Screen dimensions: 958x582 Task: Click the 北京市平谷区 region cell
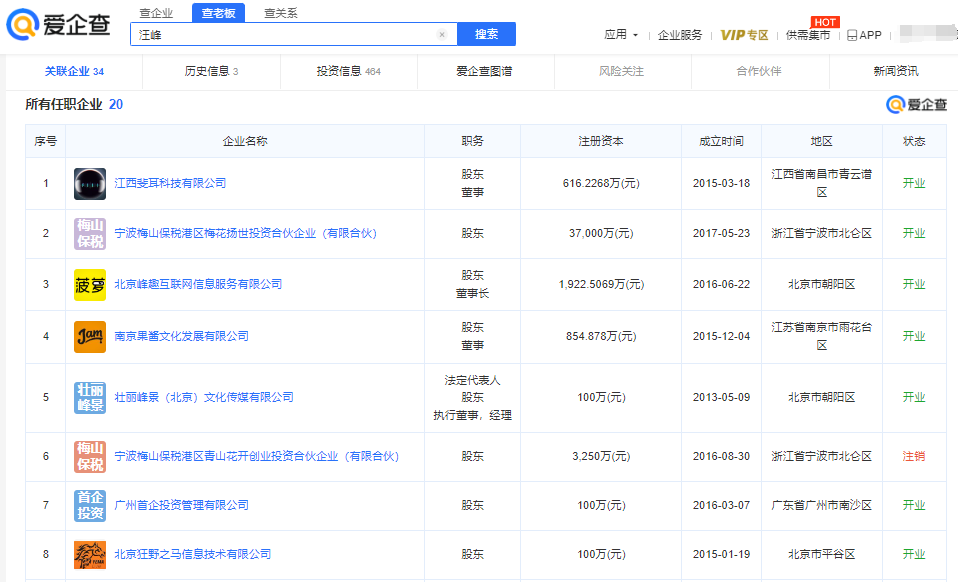822,554
